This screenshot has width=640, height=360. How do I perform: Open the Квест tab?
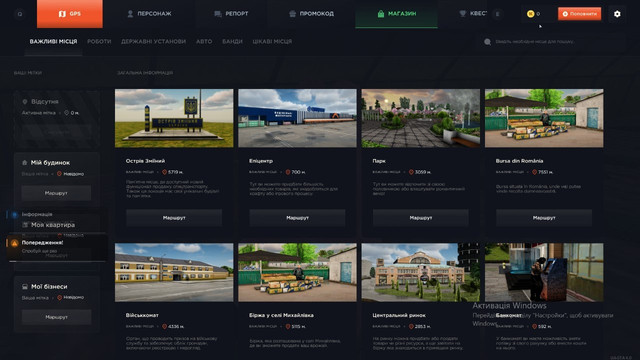[x=472, y=14]
